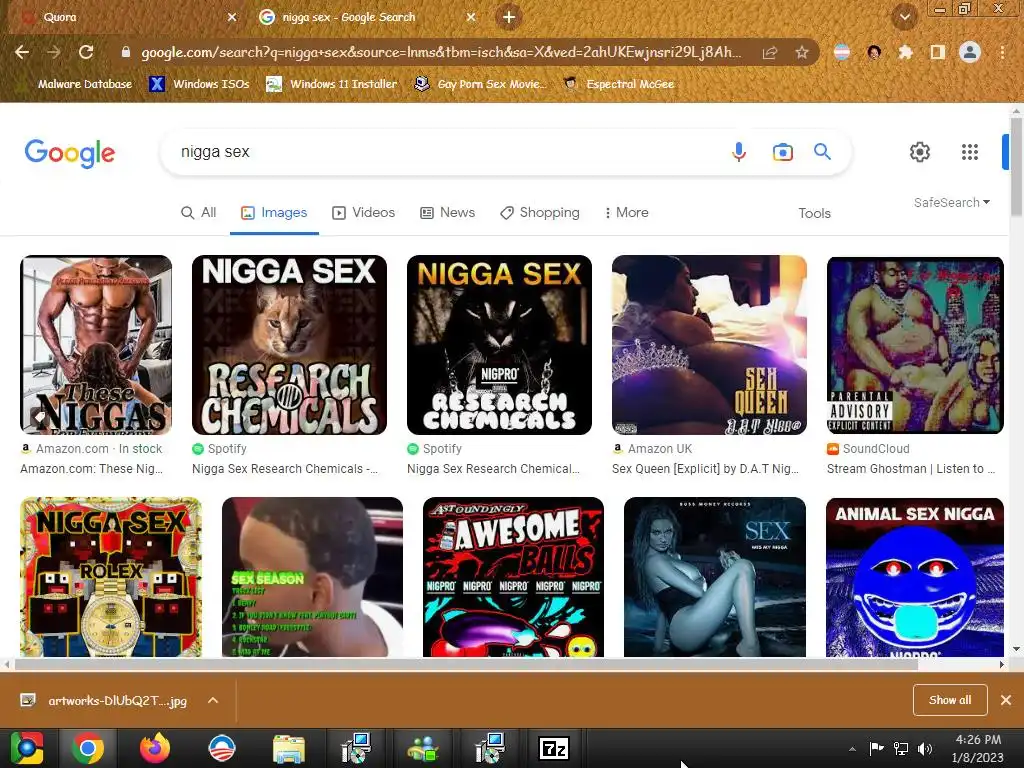Viewport: 1024px width, 768px height.
Task: Click the address bar URL
Action: point(441,52)
